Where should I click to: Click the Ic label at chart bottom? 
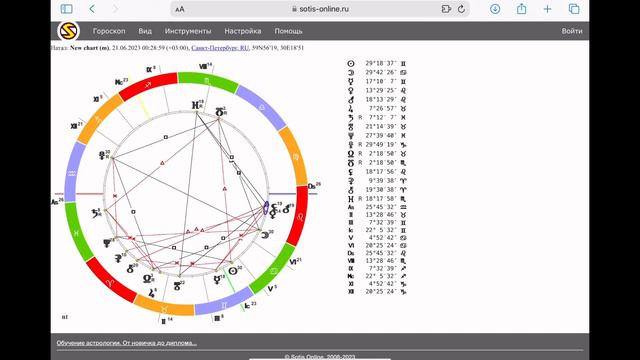coord(250,305)
